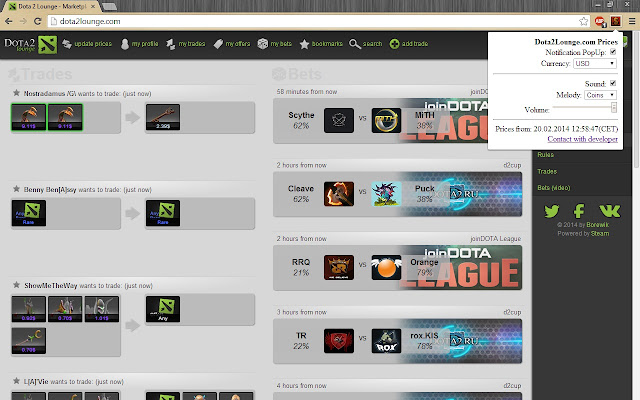Open the Currency USD dropdown

pyautogui.click(x=595, y=63)
